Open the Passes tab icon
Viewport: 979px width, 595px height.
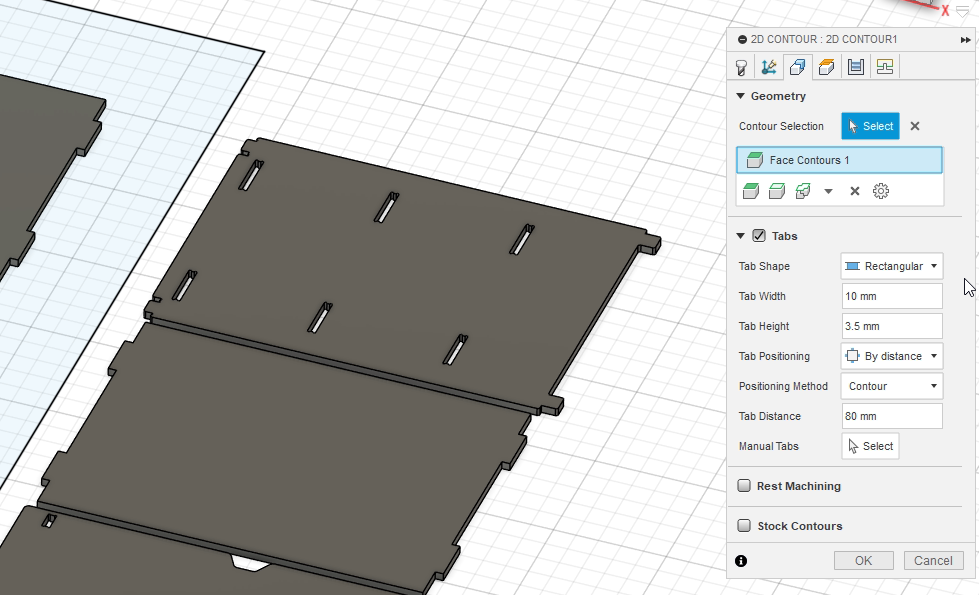click(856, 67)
